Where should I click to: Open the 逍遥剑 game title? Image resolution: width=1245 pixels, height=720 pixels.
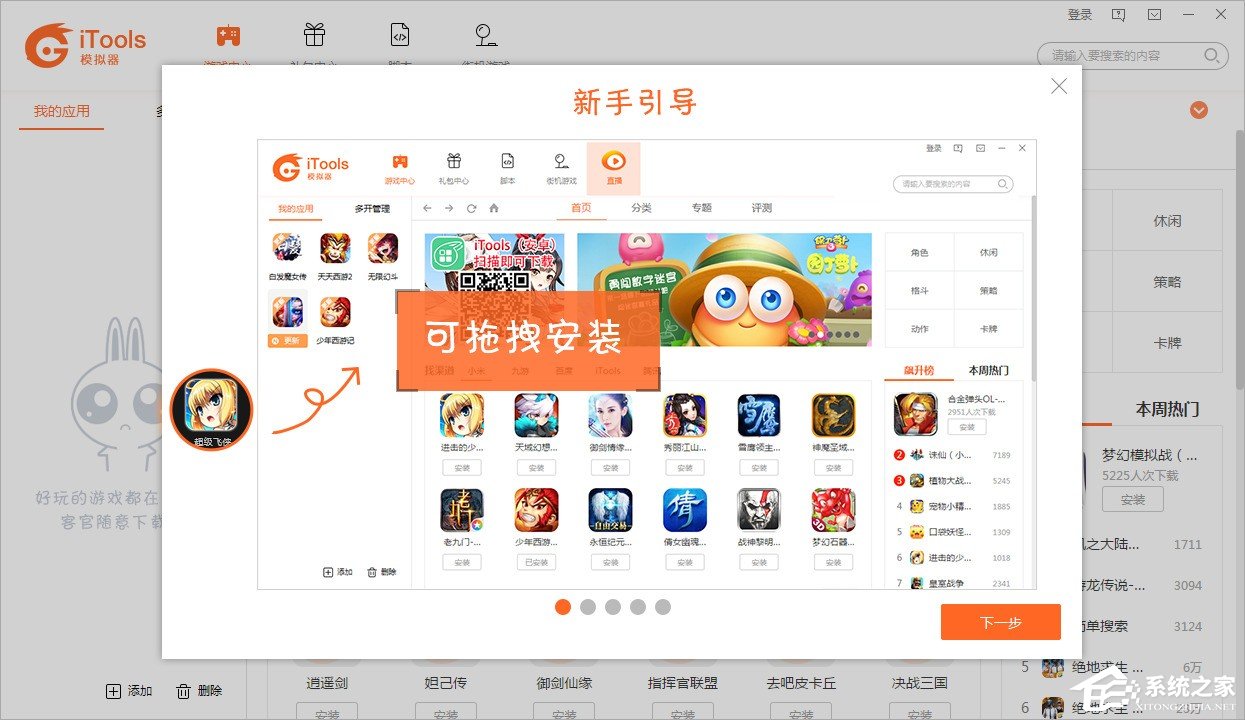click(x=327, y=683)
